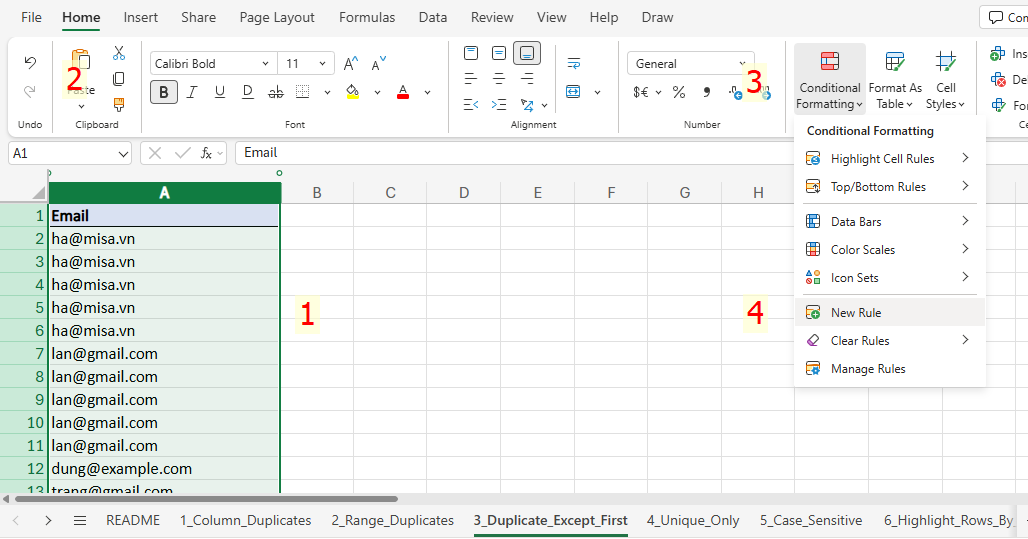Align text left
Viewport: 1028px width, 539px height.
coord(471,79)
